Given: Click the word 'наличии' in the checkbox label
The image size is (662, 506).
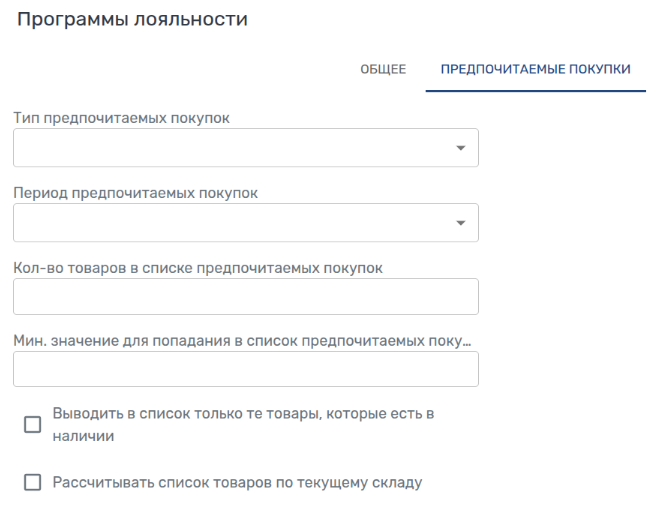Looking at the screenshot, I should pos(82,436).
